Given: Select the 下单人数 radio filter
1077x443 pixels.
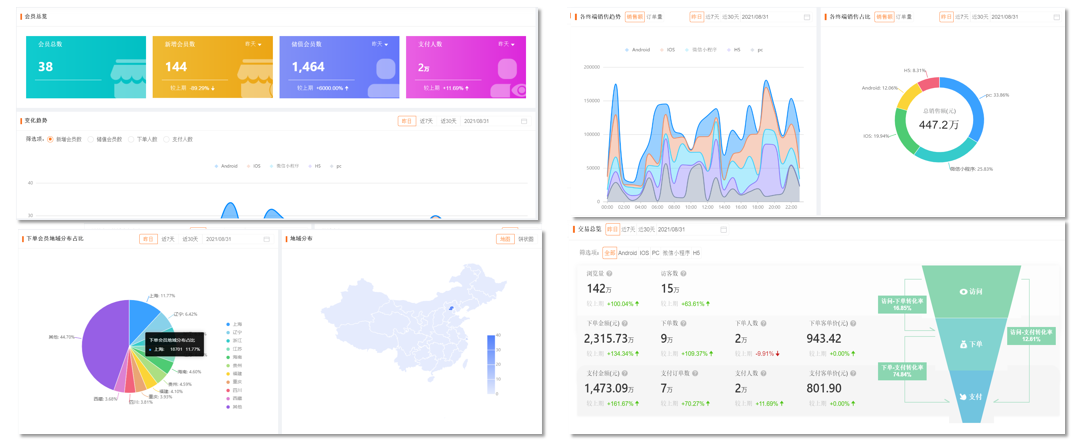Looking at the screenshot, I should (129, 140).
